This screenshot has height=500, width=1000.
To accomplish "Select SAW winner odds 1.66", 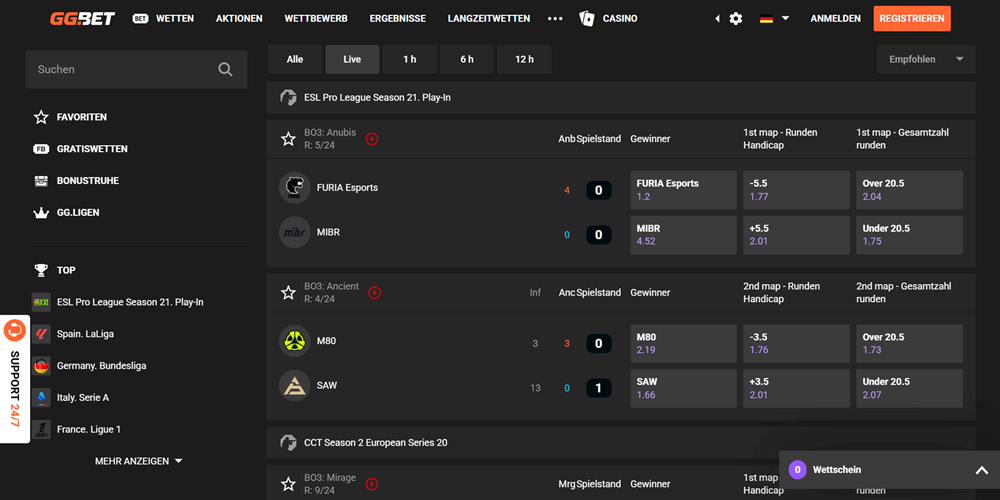I will click(x=684, y=388).
